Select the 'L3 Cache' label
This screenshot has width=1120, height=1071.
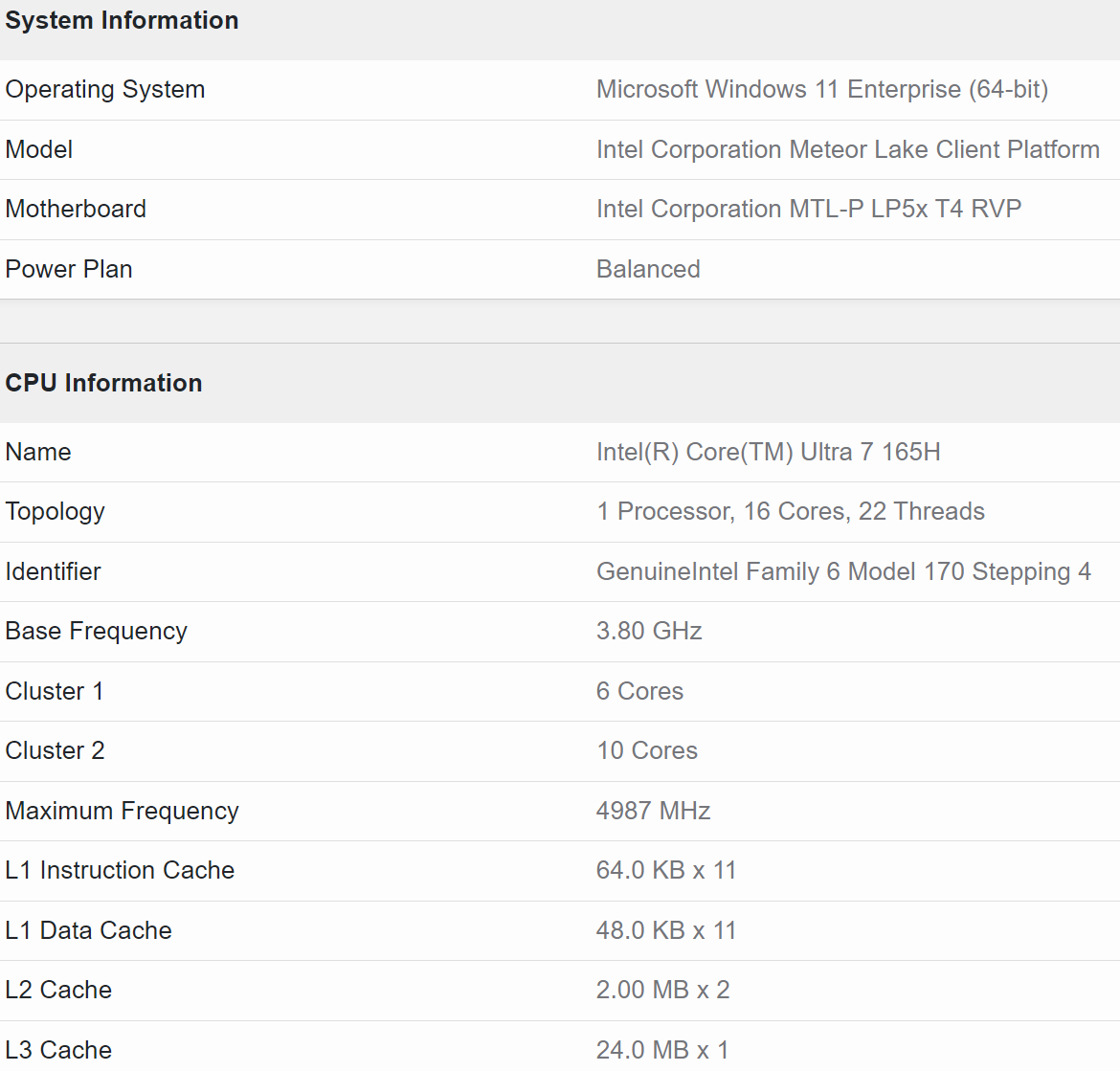58,1050
